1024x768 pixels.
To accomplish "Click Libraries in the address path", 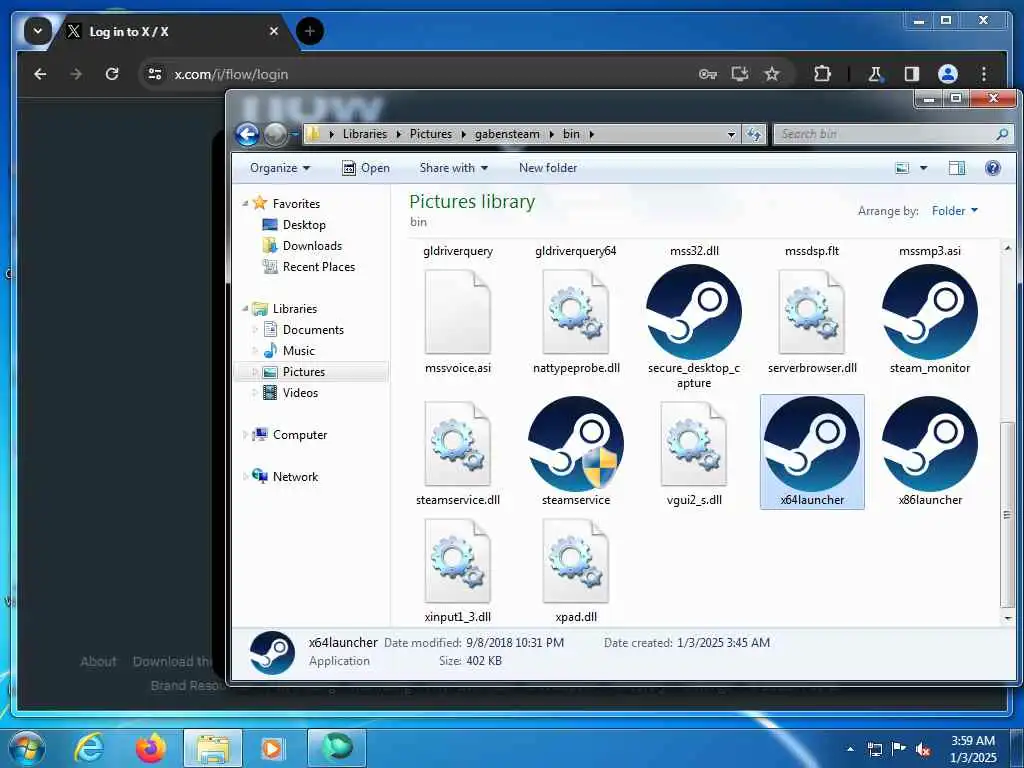I will pyautogui.click(x=364, y=134).
